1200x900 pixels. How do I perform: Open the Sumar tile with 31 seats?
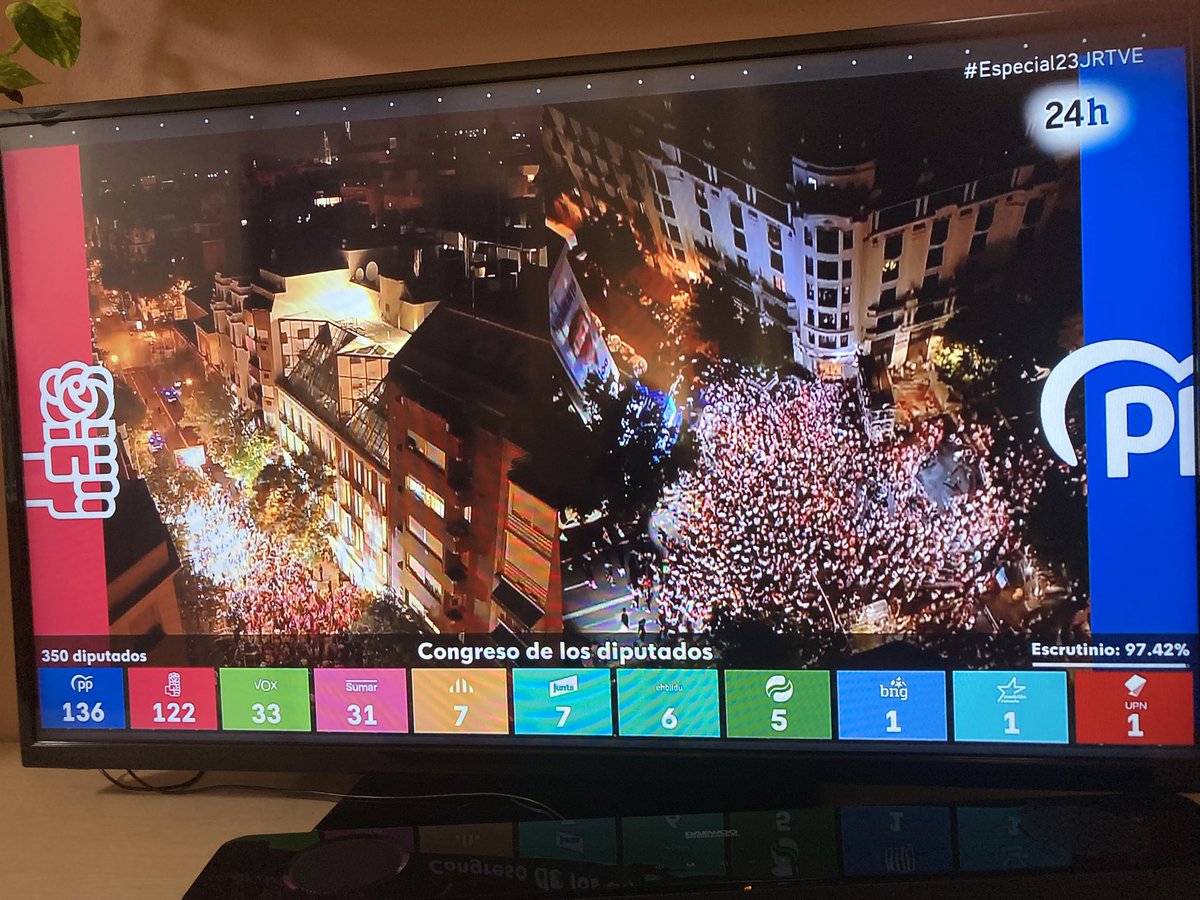click(x=361, y=700)
